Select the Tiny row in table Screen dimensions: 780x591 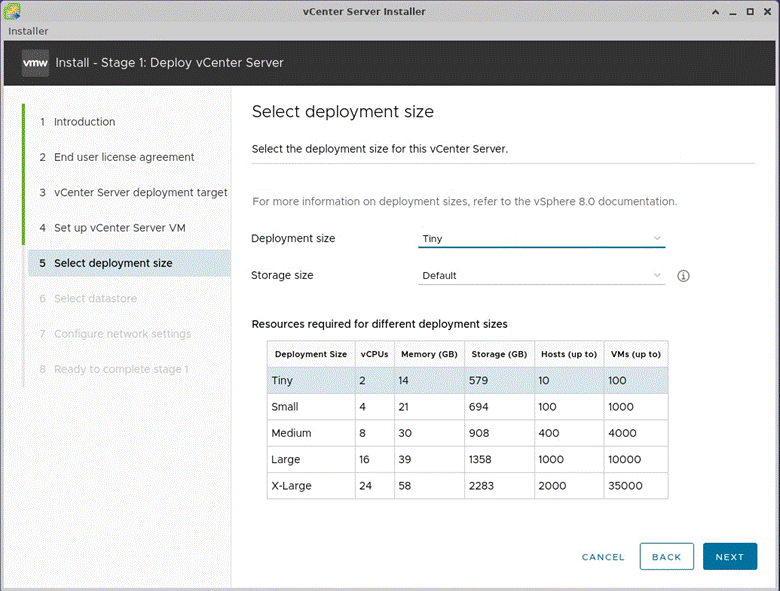(x=468, y=381)
